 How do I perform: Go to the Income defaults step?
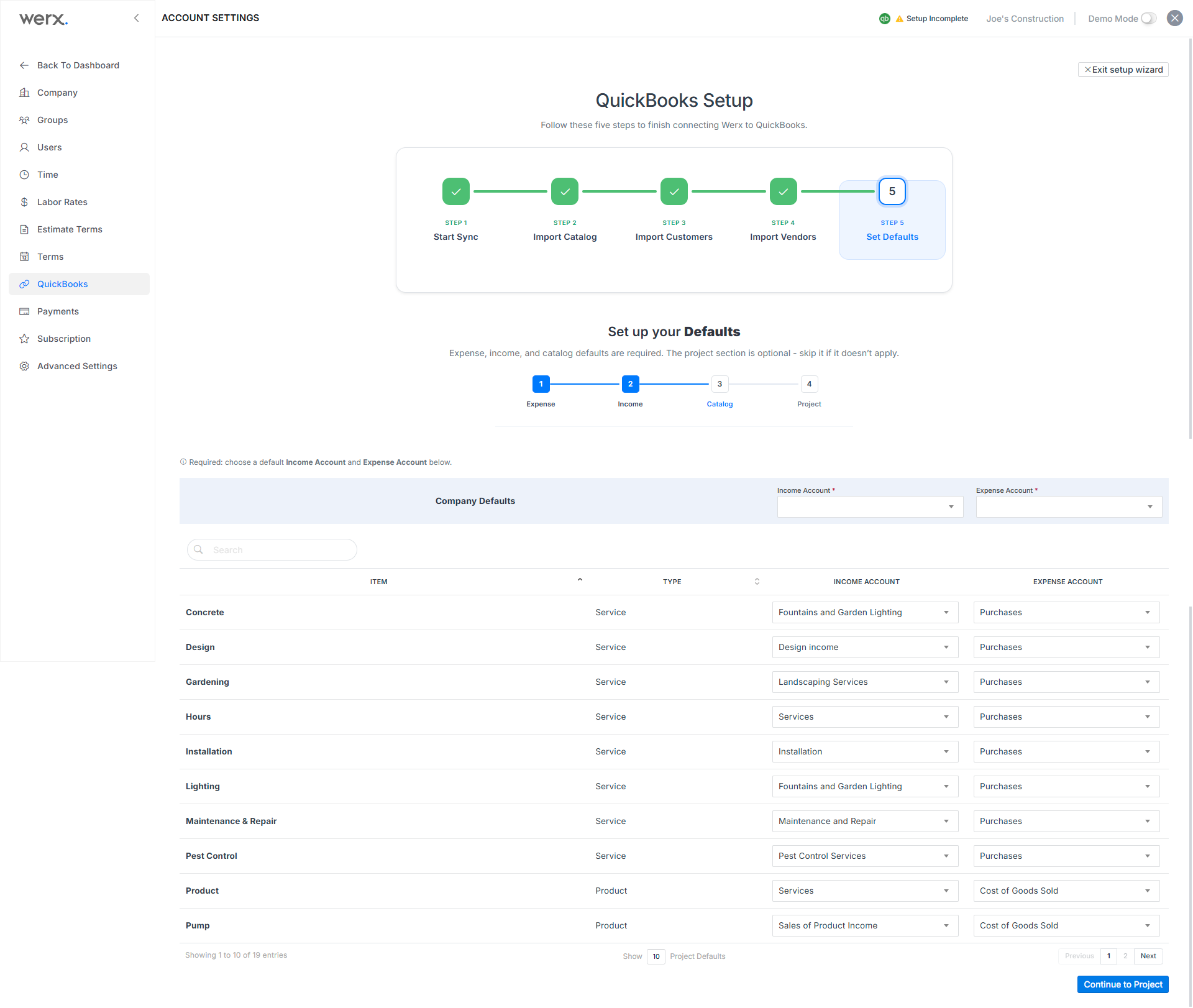(631, 384)
